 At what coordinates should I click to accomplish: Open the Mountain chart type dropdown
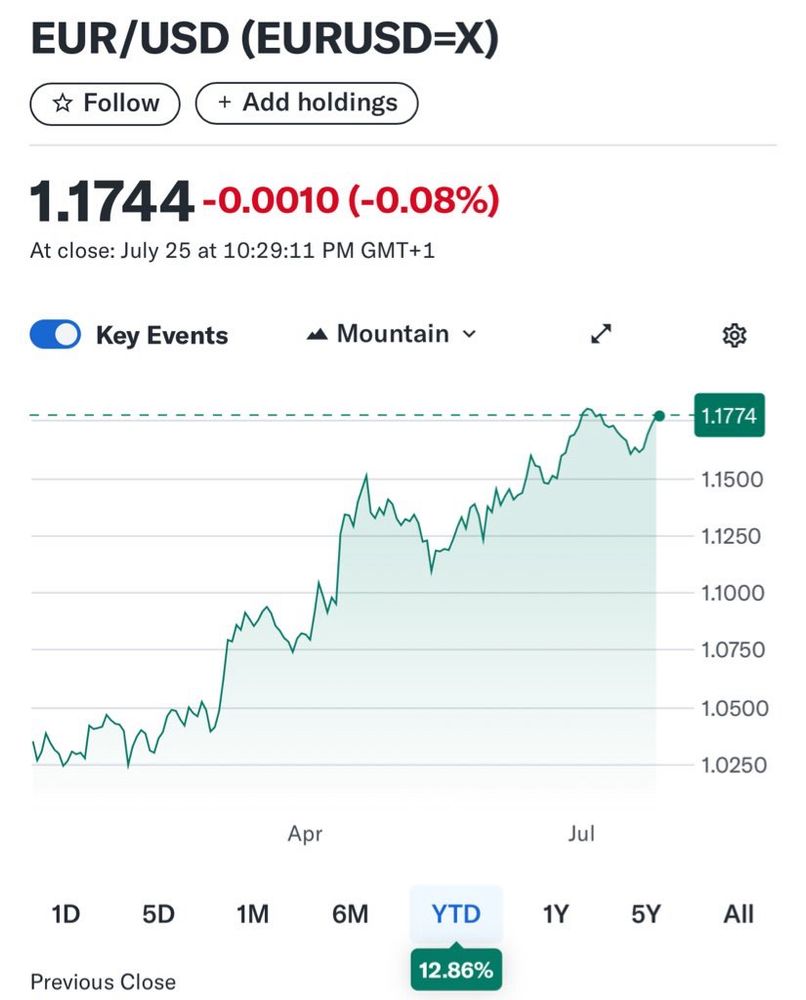[x=392, y=334]
